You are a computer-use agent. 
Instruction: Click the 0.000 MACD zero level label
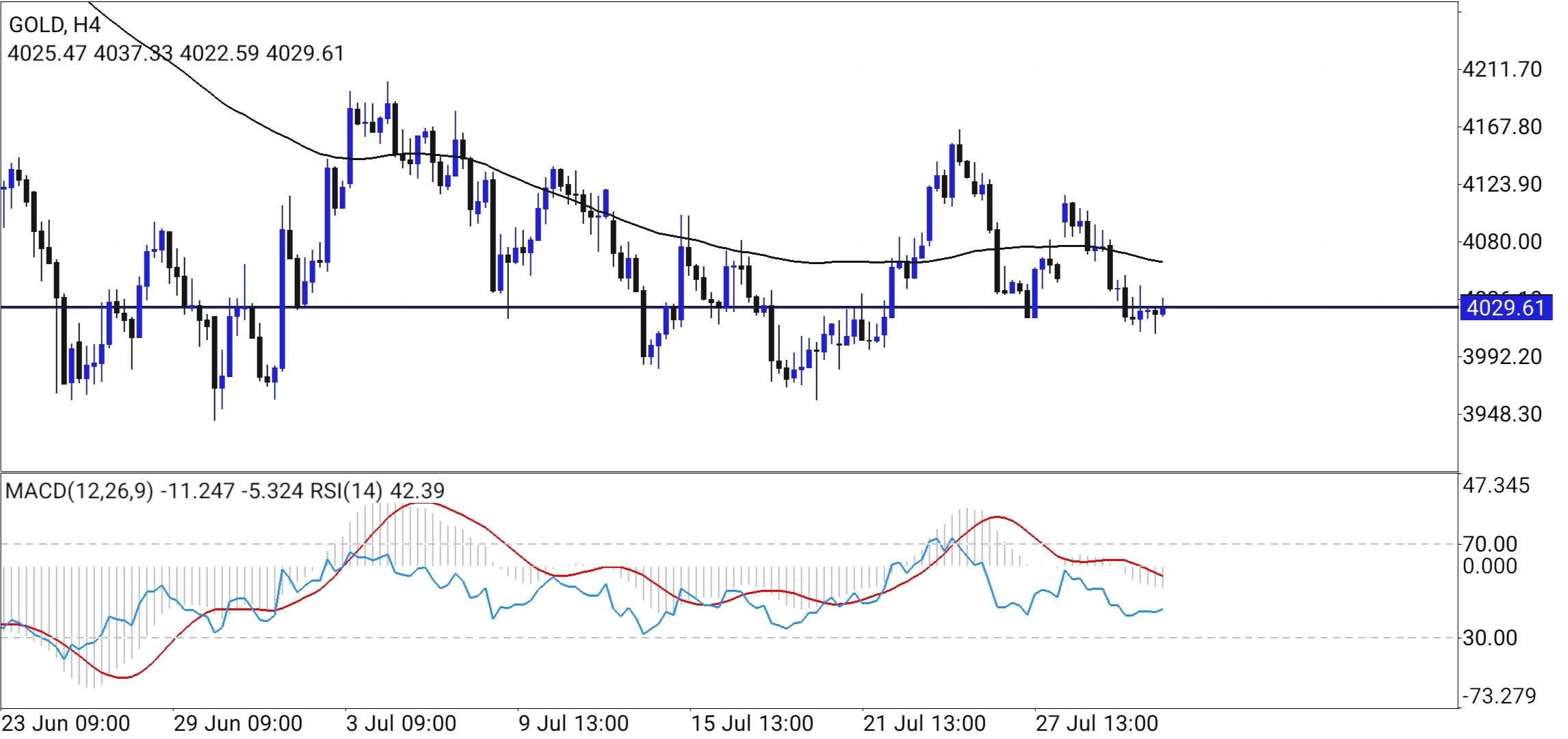1490,566
